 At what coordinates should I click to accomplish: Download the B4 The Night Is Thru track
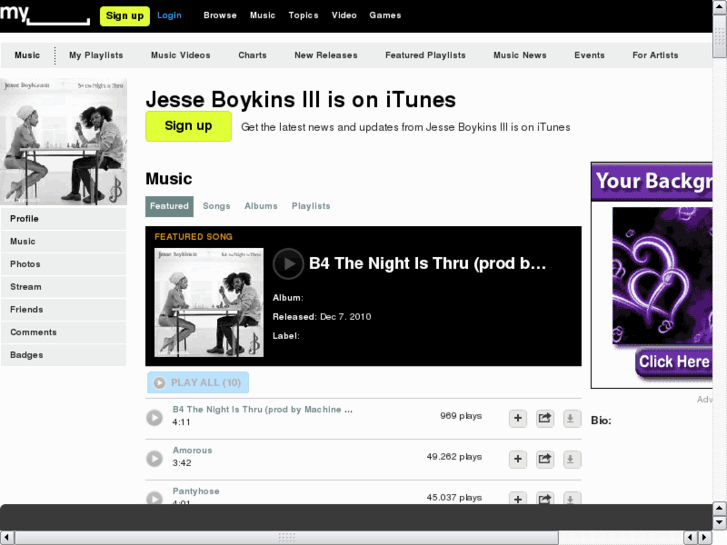(572, 418)
